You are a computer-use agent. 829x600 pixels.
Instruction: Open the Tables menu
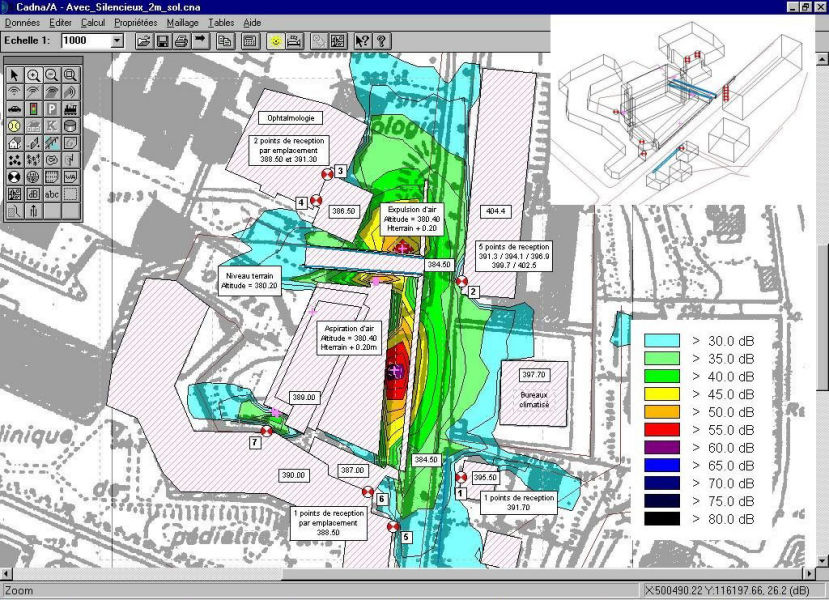click(x=221, y=21)
